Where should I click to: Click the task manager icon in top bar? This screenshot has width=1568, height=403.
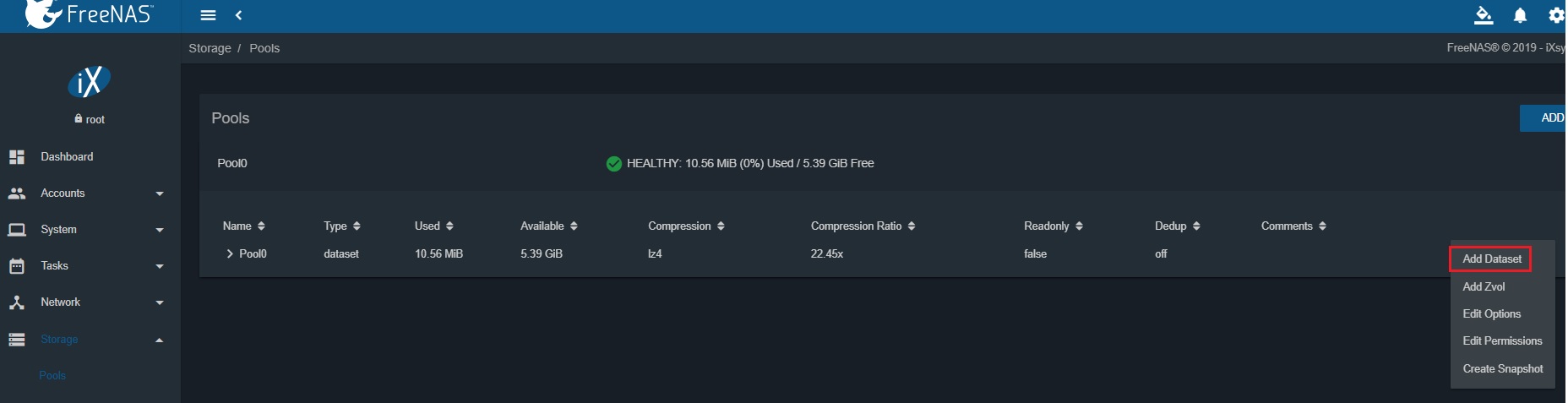tap(1484, 15)
